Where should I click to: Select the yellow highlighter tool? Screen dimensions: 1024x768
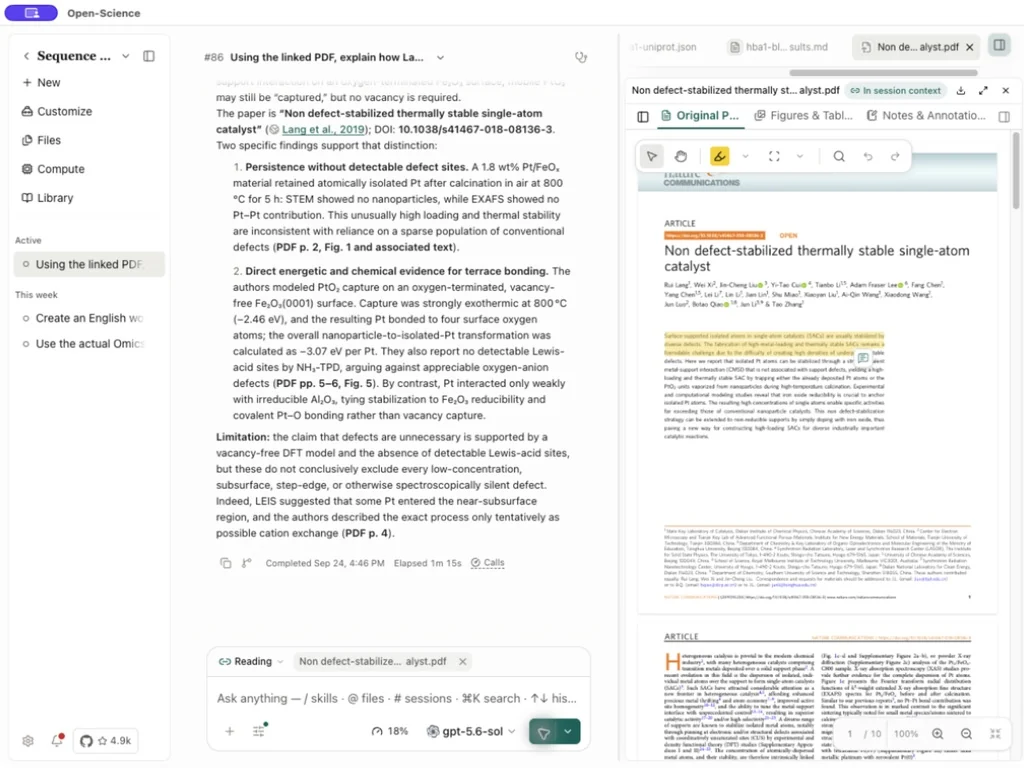click(x=719, y=156)
